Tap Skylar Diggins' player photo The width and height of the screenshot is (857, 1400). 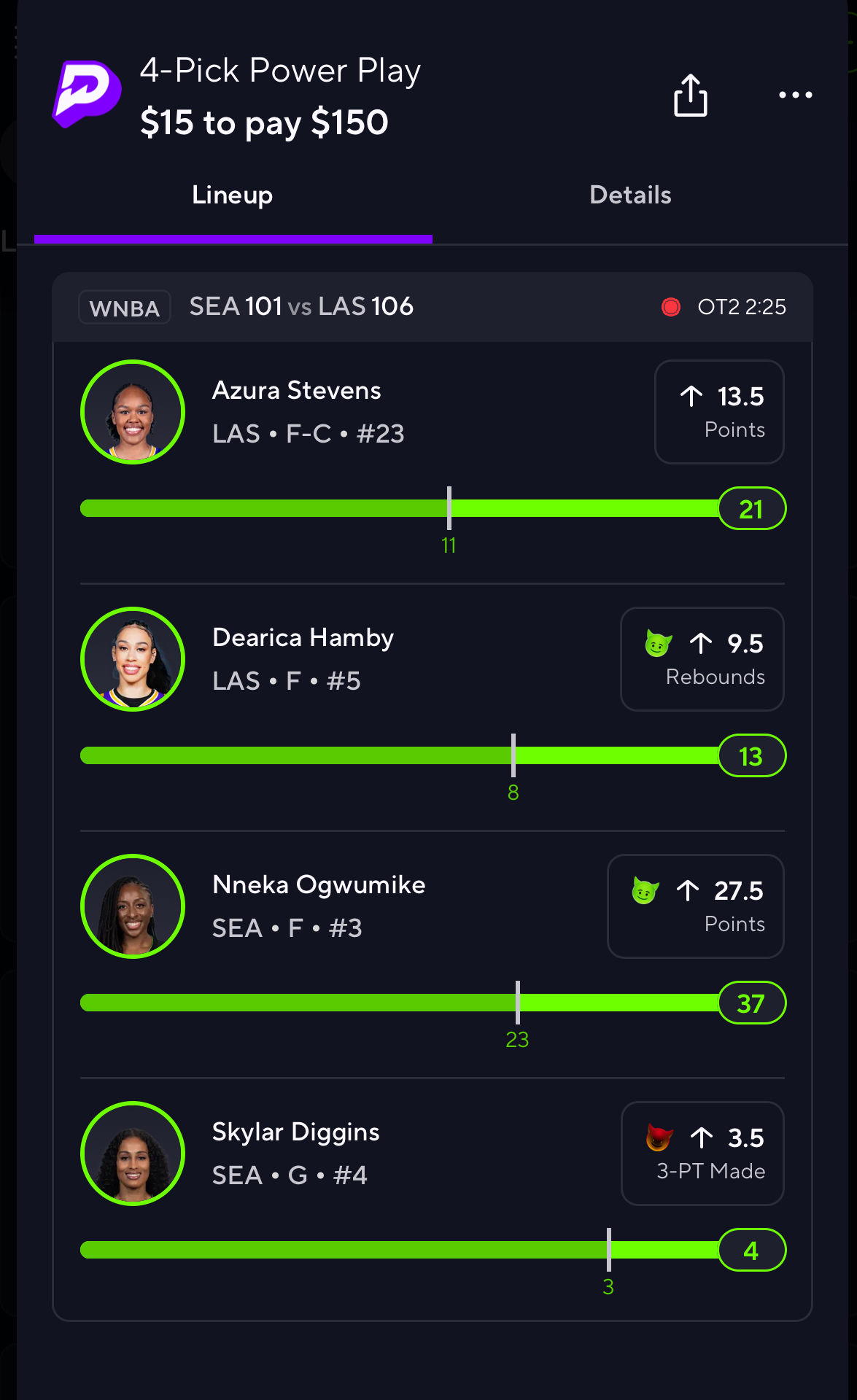tap(133, 1154)
